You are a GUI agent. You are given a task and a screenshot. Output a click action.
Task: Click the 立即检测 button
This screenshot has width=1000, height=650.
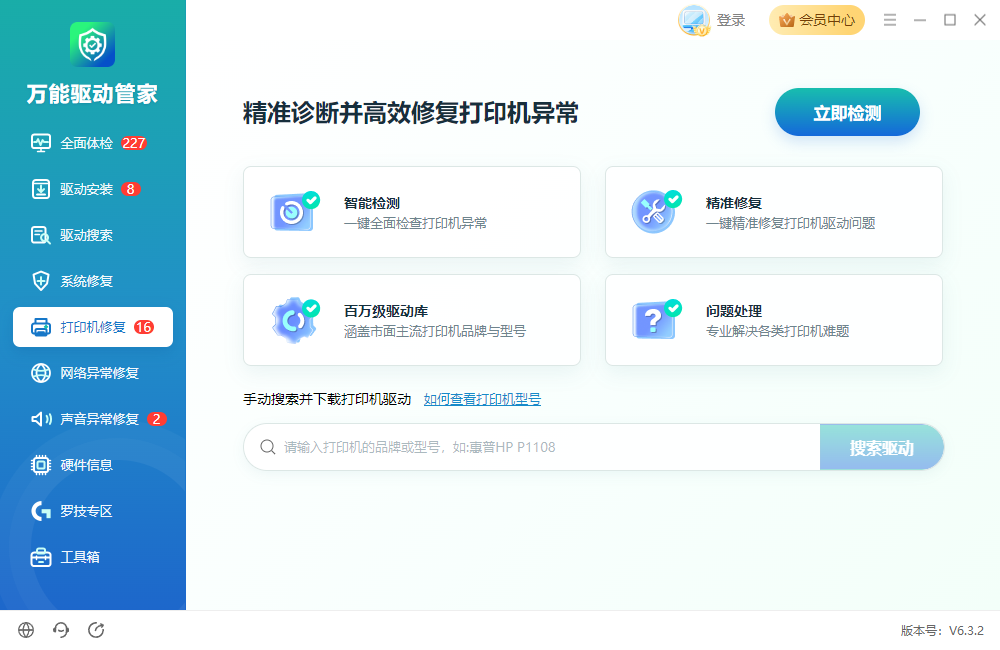coord(847,113)
